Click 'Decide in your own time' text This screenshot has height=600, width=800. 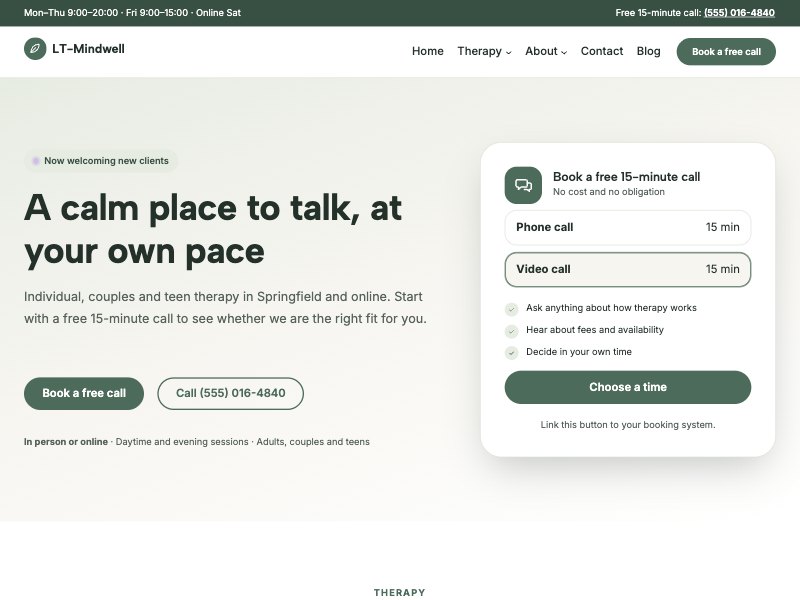pyautogui.click(x=579, y=352)
